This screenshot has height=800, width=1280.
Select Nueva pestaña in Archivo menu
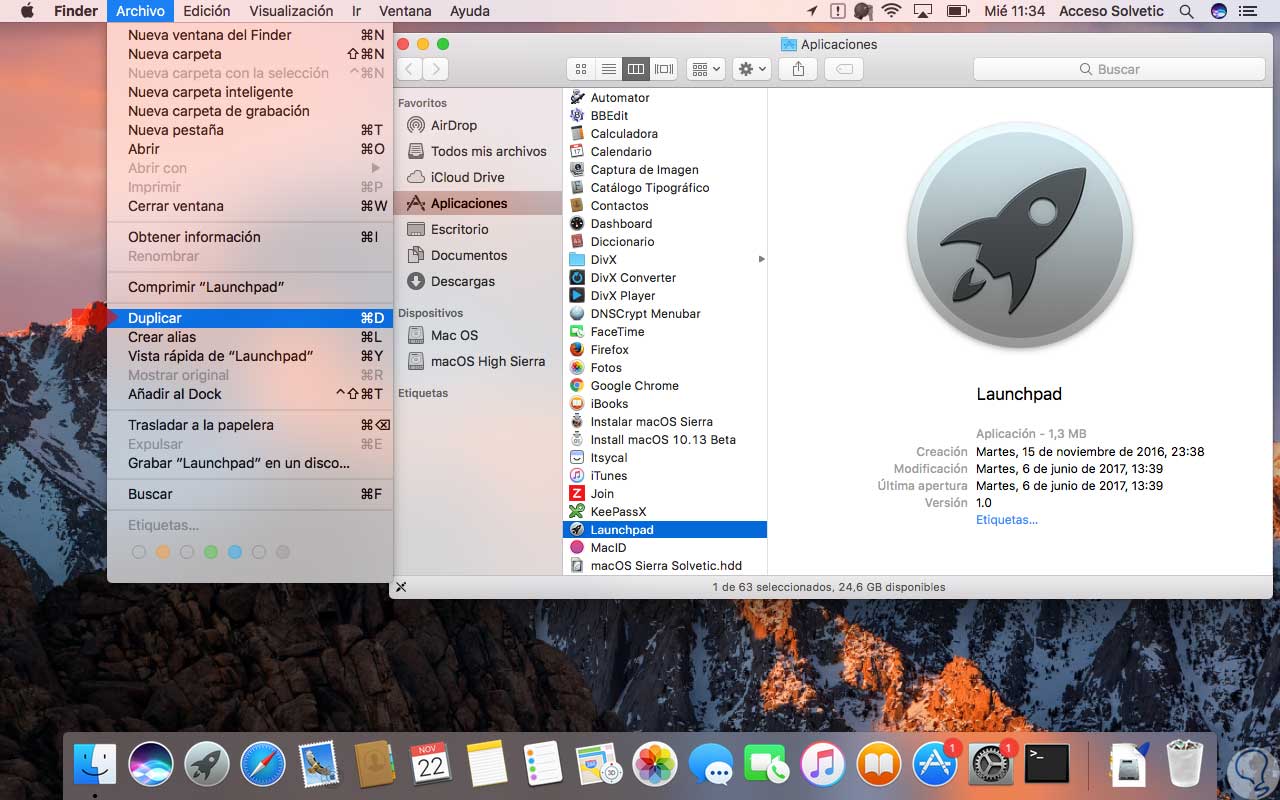pos(250,130)
